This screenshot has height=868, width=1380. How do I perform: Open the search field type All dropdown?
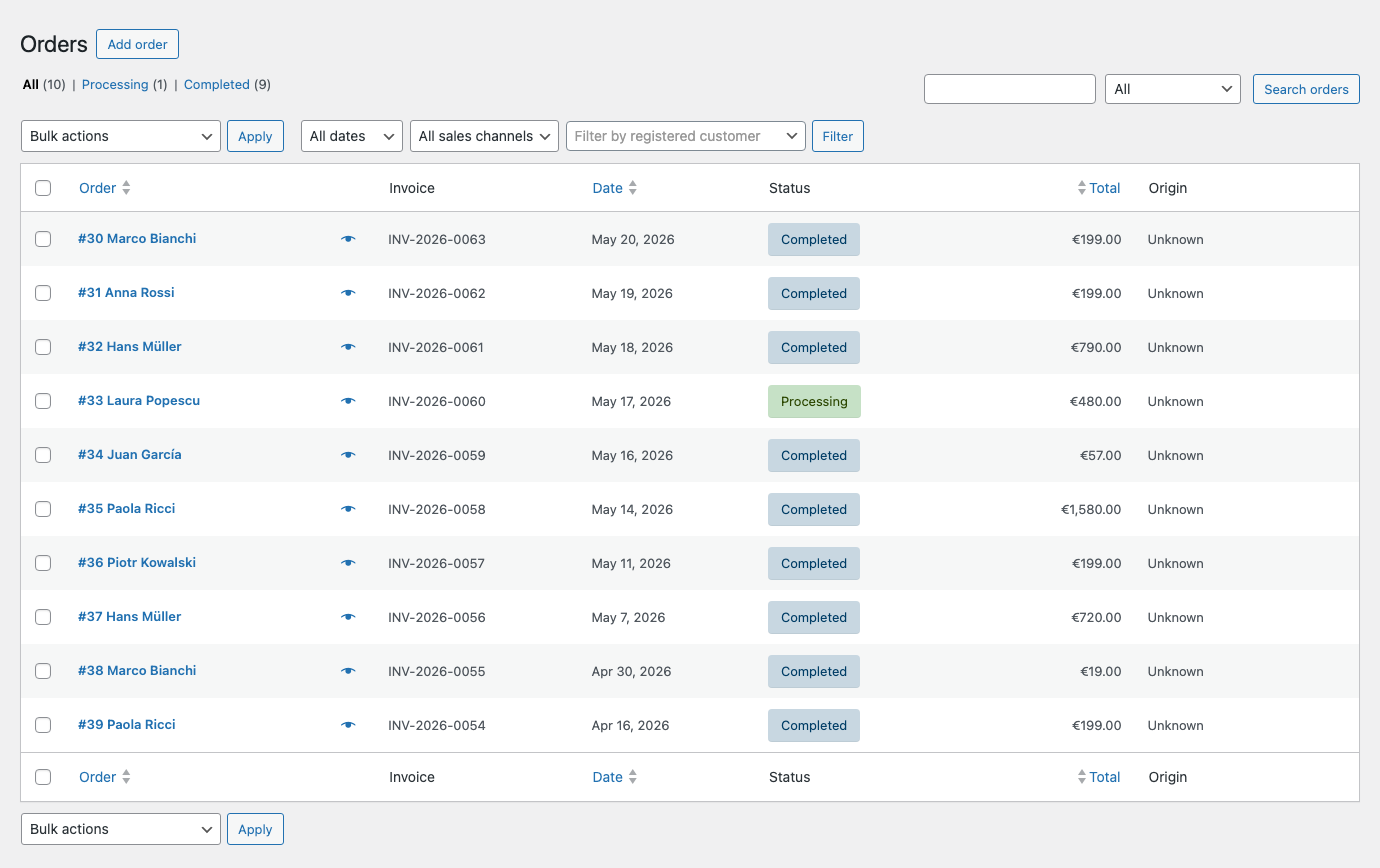pos(1173,89)
